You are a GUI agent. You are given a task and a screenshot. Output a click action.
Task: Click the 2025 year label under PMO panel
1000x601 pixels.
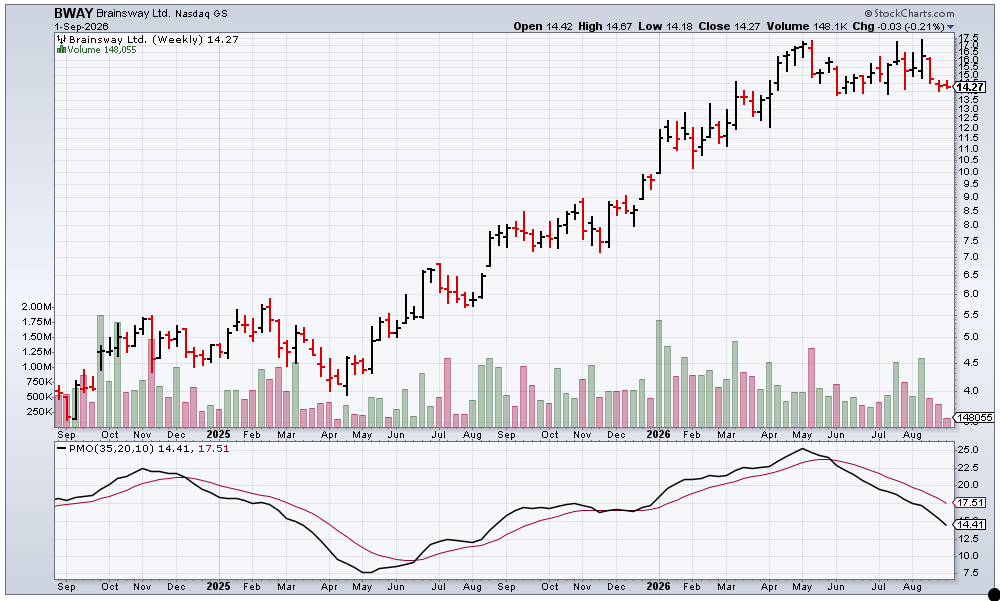[x=218, y=586]
